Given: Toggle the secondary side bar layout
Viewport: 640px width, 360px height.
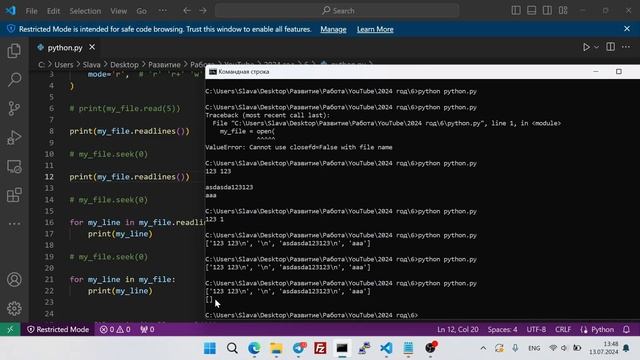Looking at the screenshot, I should coord(547,11).
